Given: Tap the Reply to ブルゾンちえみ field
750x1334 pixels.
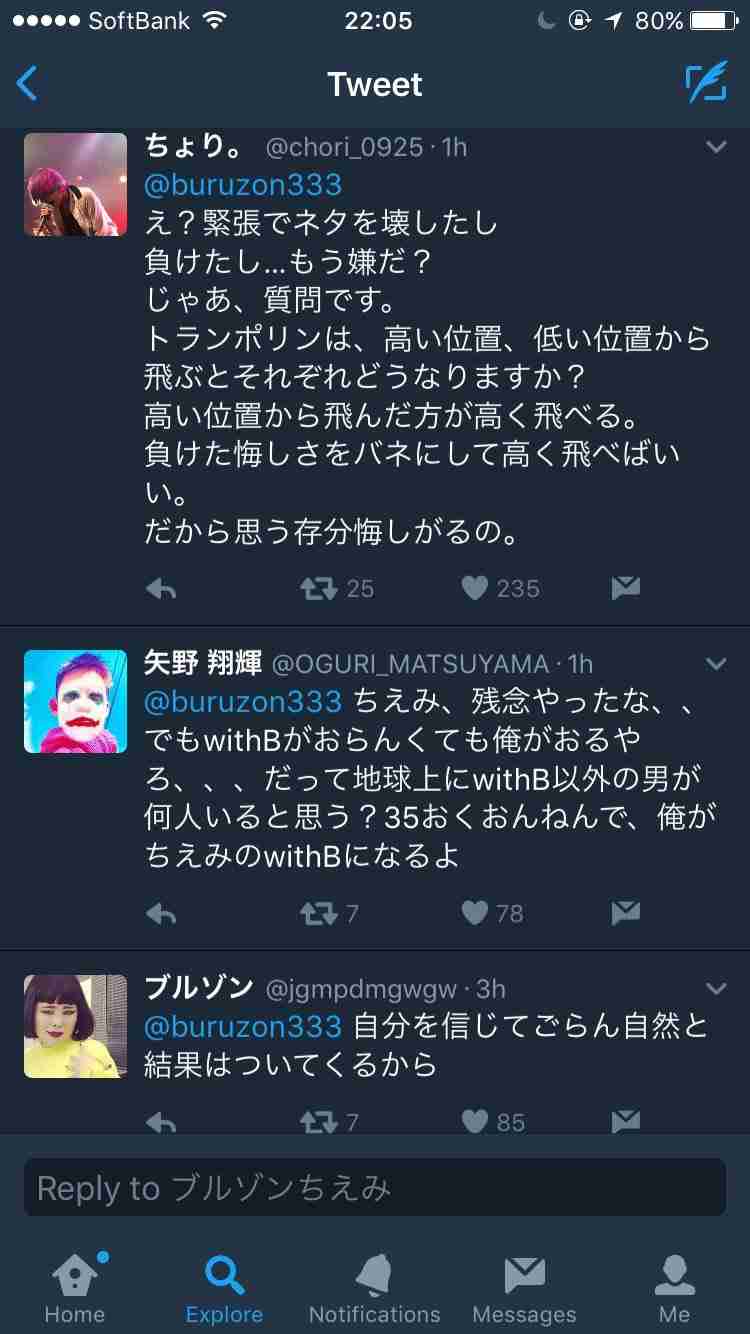Looking at the screenshot, I should tap(375, 1187).
